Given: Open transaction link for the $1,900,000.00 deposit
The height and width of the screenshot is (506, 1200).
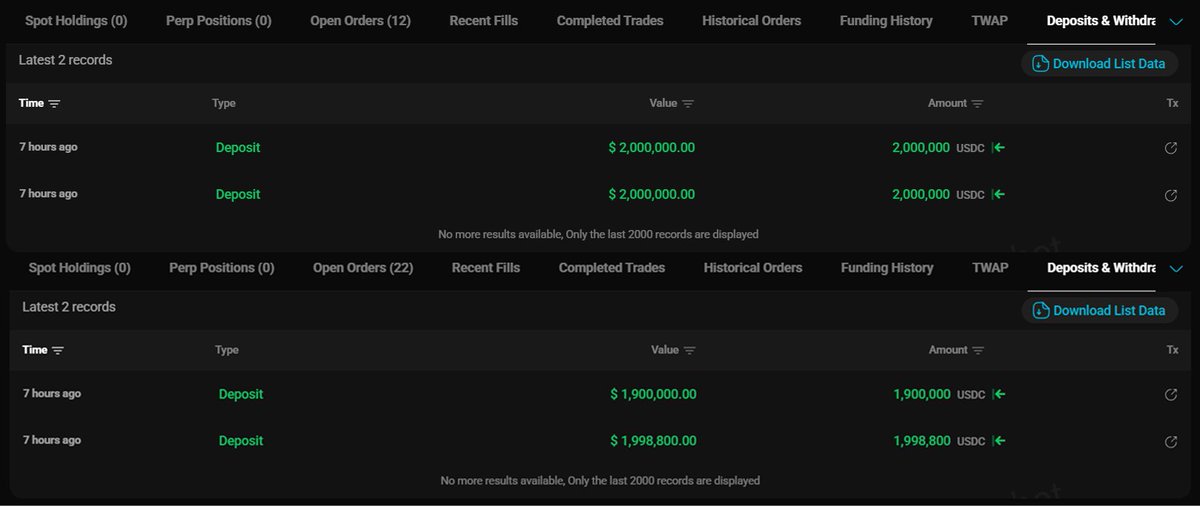Looking at the screenshot, I should pos(1171,395).
